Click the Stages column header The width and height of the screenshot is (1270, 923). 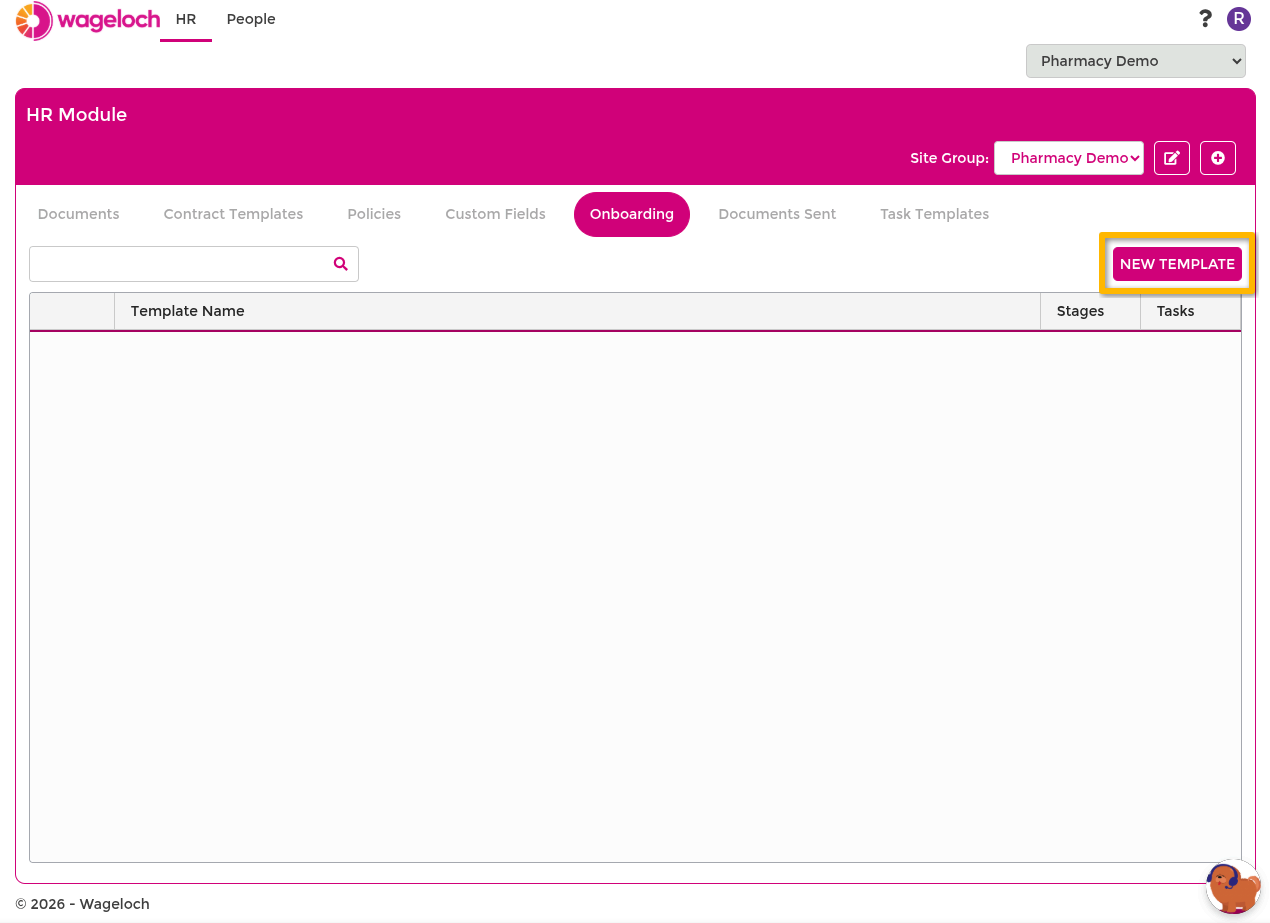tap(1091, 311)
